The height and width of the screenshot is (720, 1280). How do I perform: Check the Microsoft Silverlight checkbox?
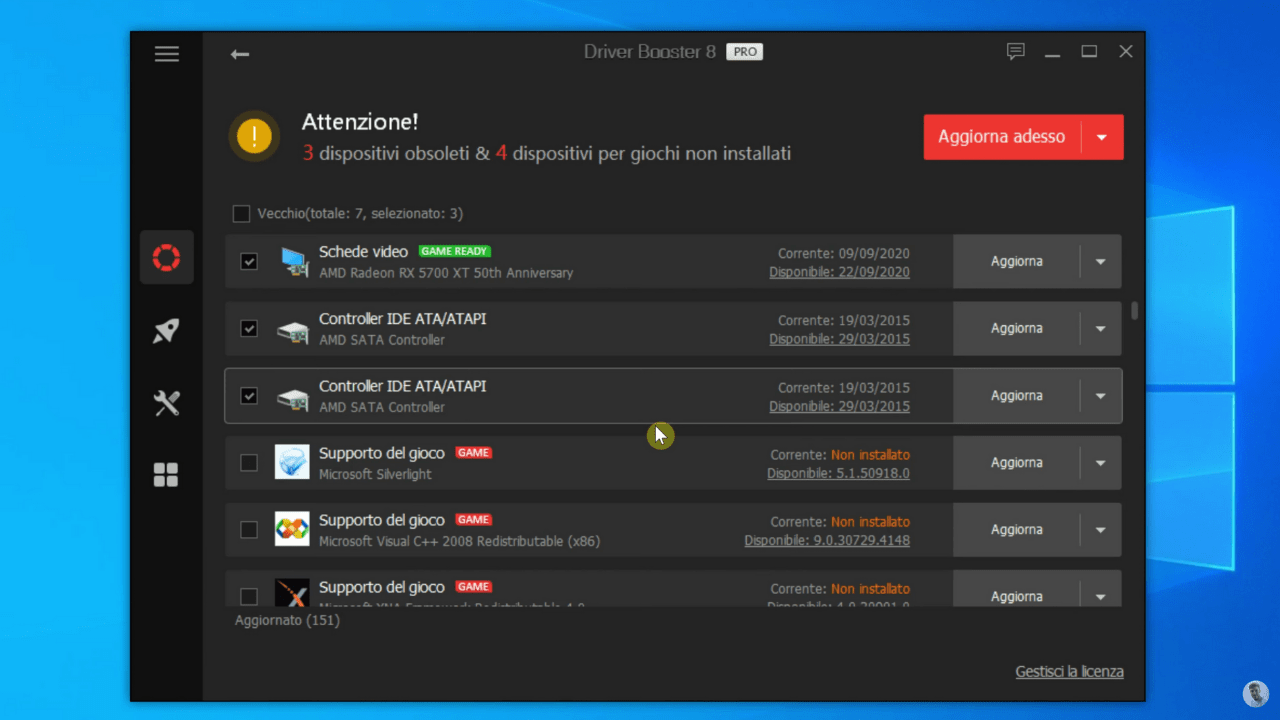click(249, 463)
